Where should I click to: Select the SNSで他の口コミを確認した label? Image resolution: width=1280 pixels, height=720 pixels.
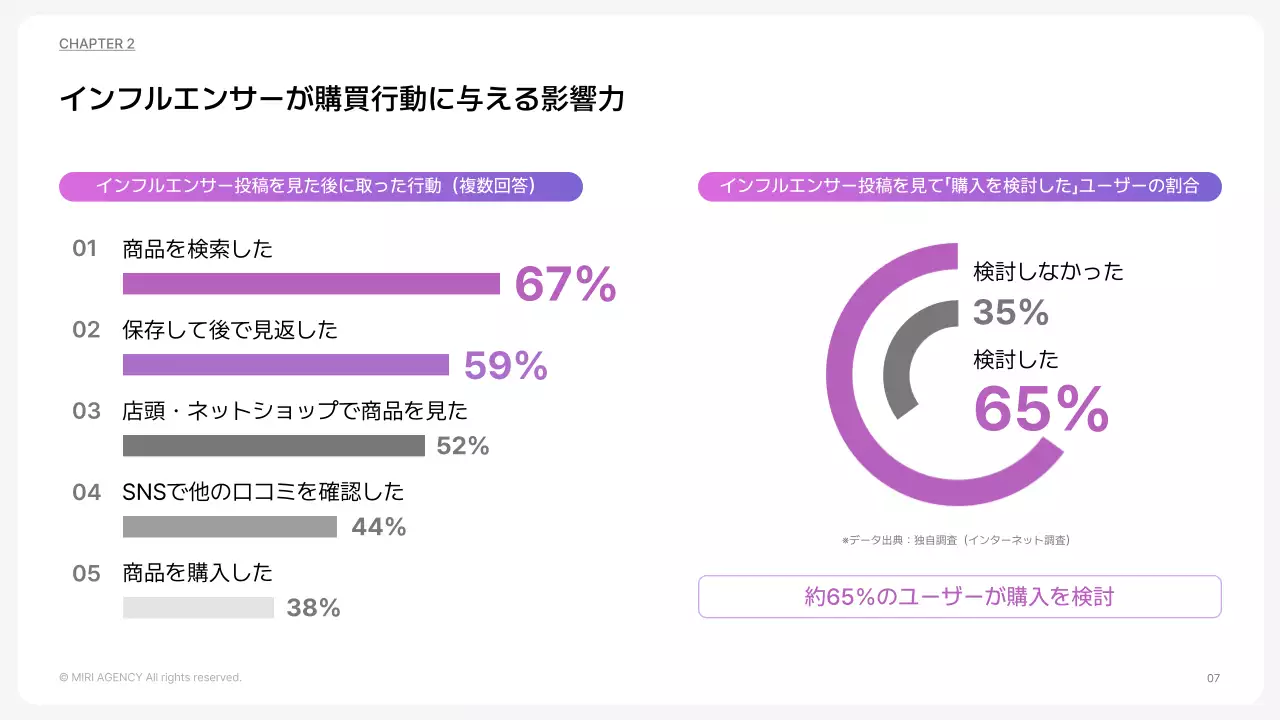263,492
